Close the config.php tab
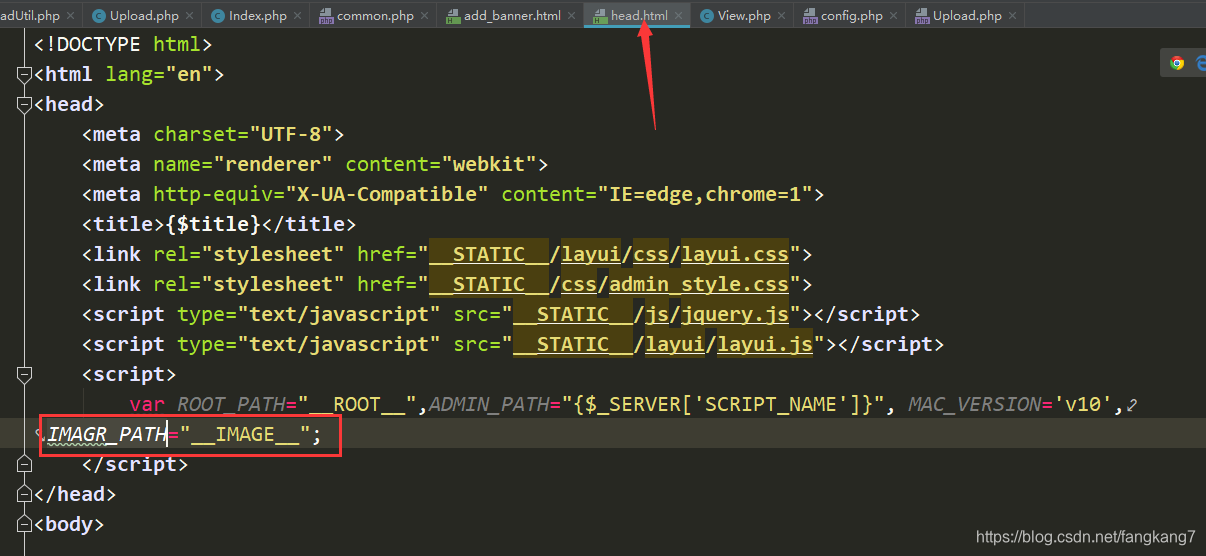This screenshot has width=1206, height=556. tap(894, 16)
